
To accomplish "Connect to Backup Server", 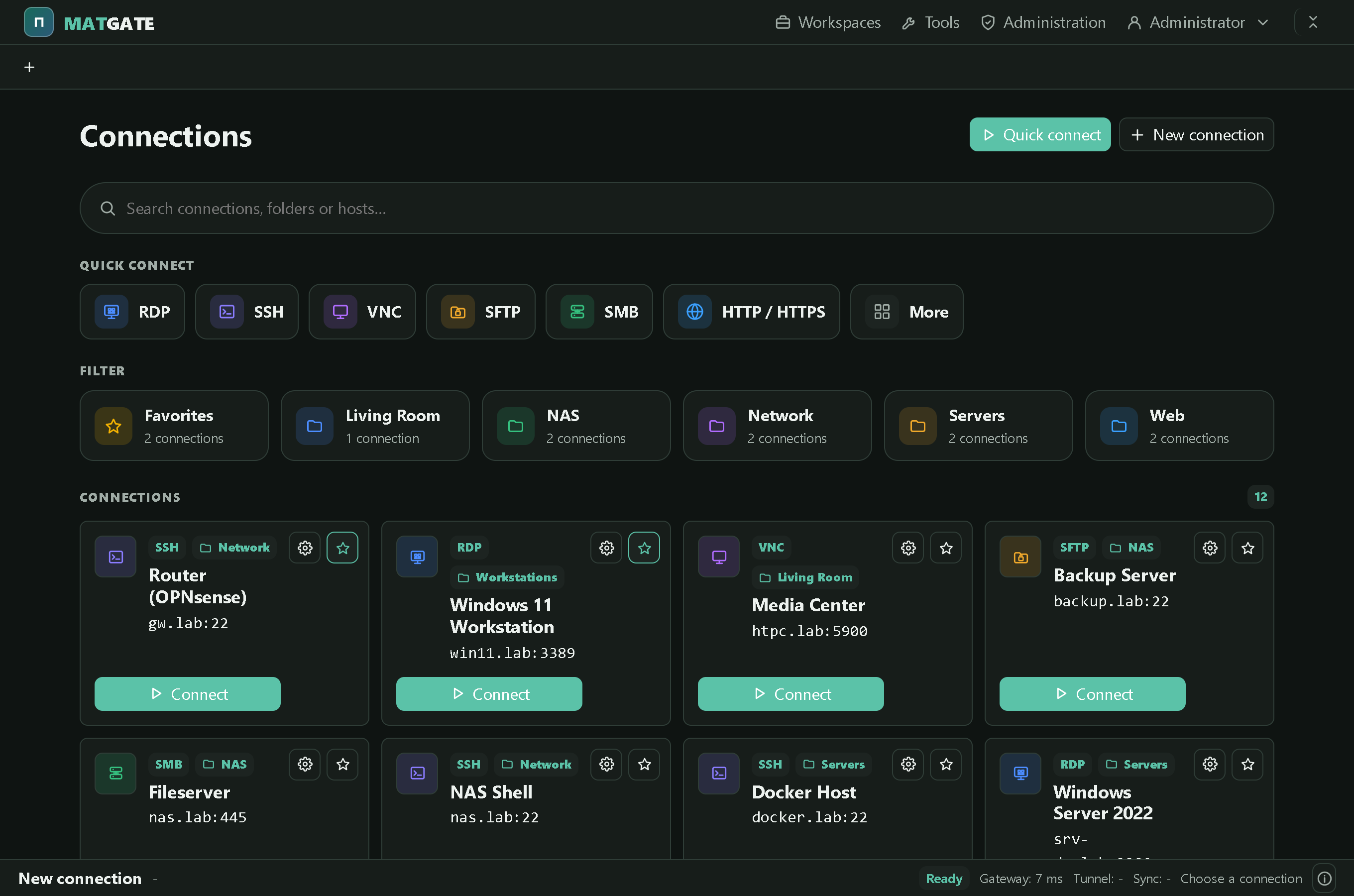I will (1092, 694).
